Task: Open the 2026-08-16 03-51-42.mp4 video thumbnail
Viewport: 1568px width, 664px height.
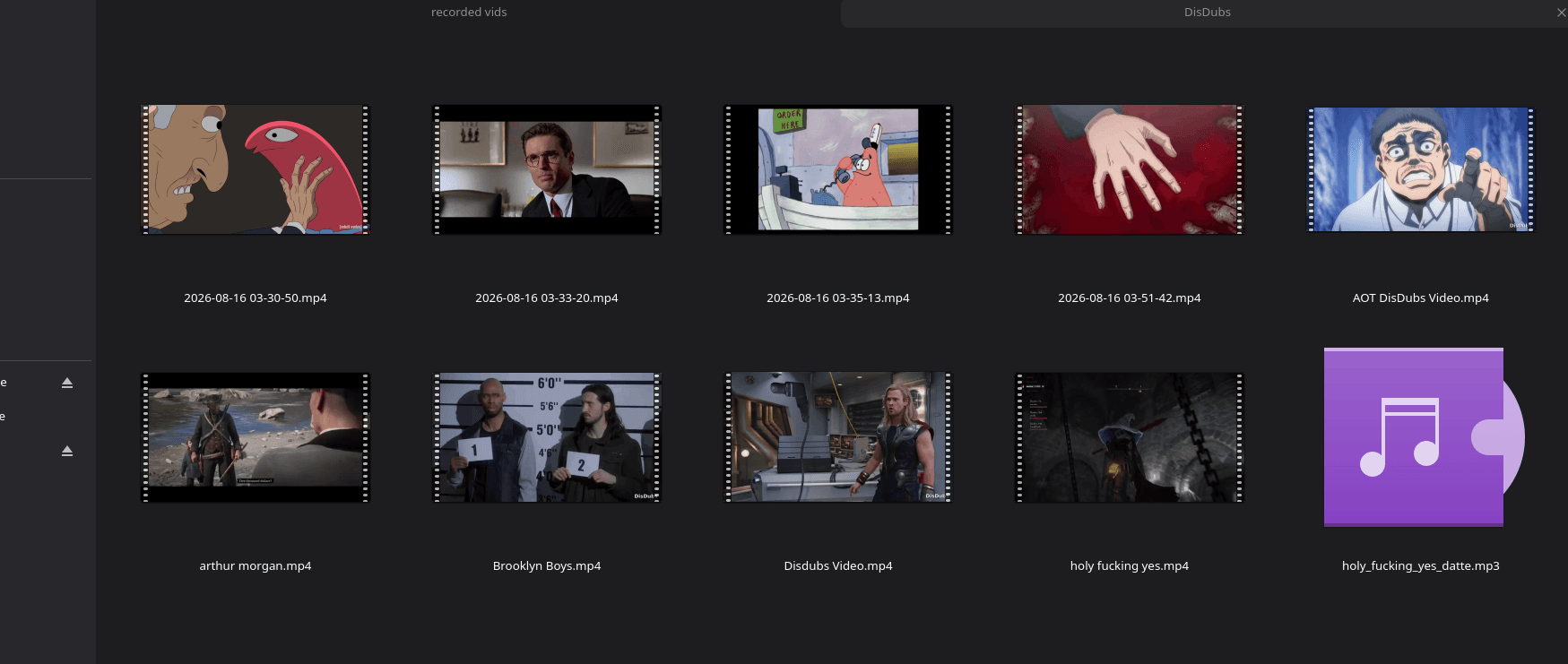Action: point(1130,169)
